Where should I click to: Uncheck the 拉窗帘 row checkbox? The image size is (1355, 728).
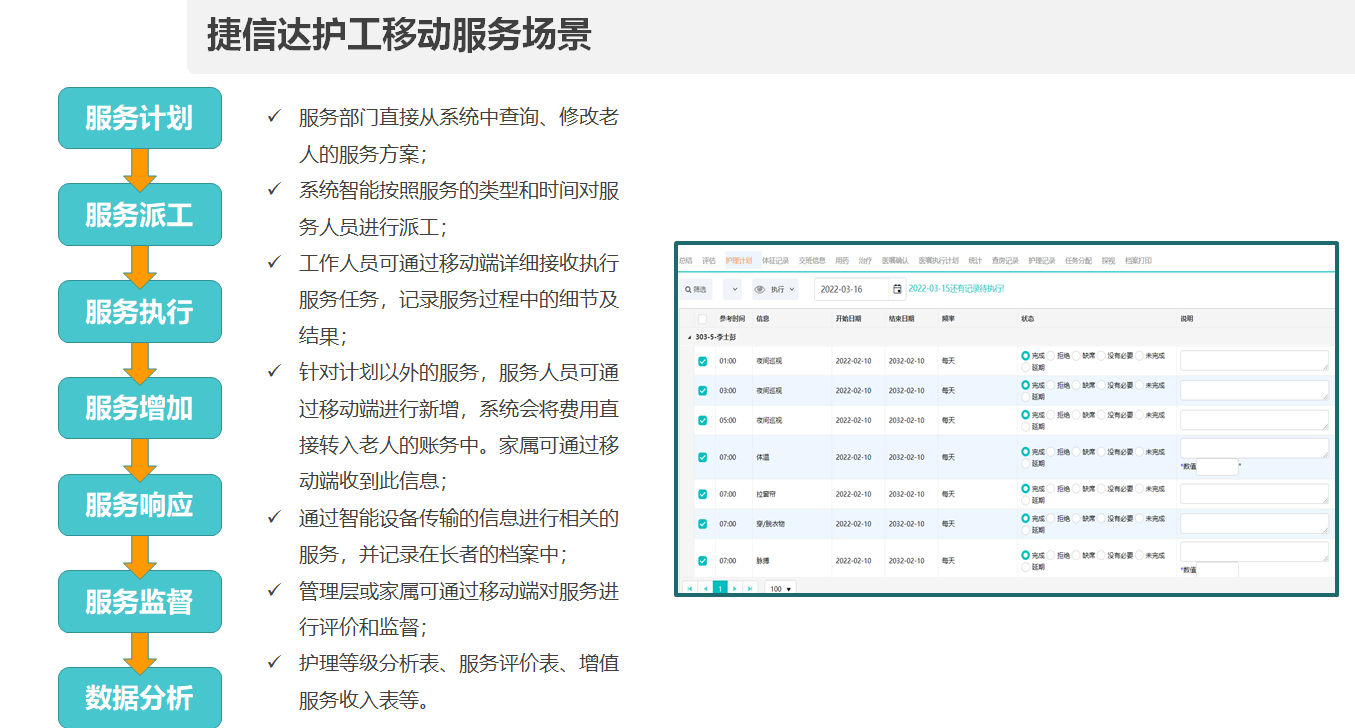point(702,494)
